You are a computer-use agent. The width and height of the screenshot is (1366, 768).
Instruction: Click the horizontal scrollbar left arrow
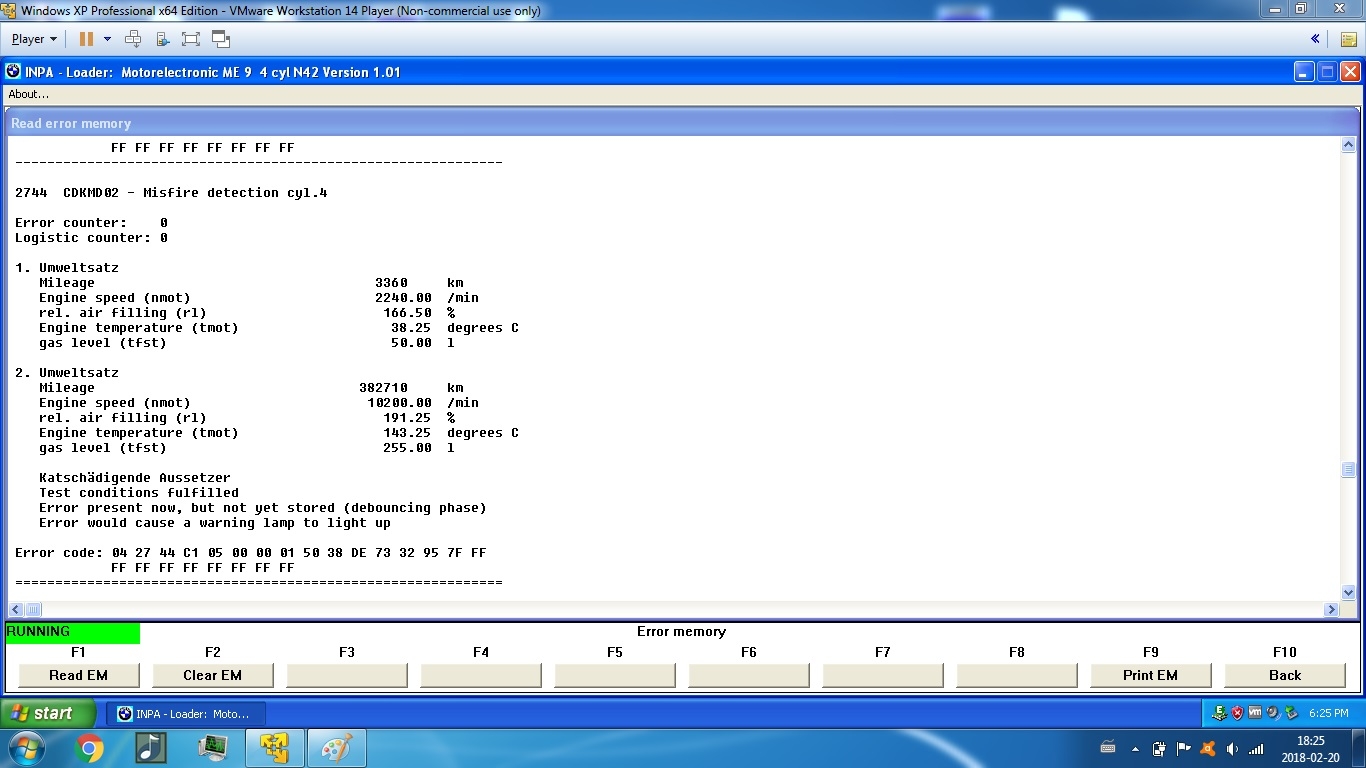click(16, 609)
